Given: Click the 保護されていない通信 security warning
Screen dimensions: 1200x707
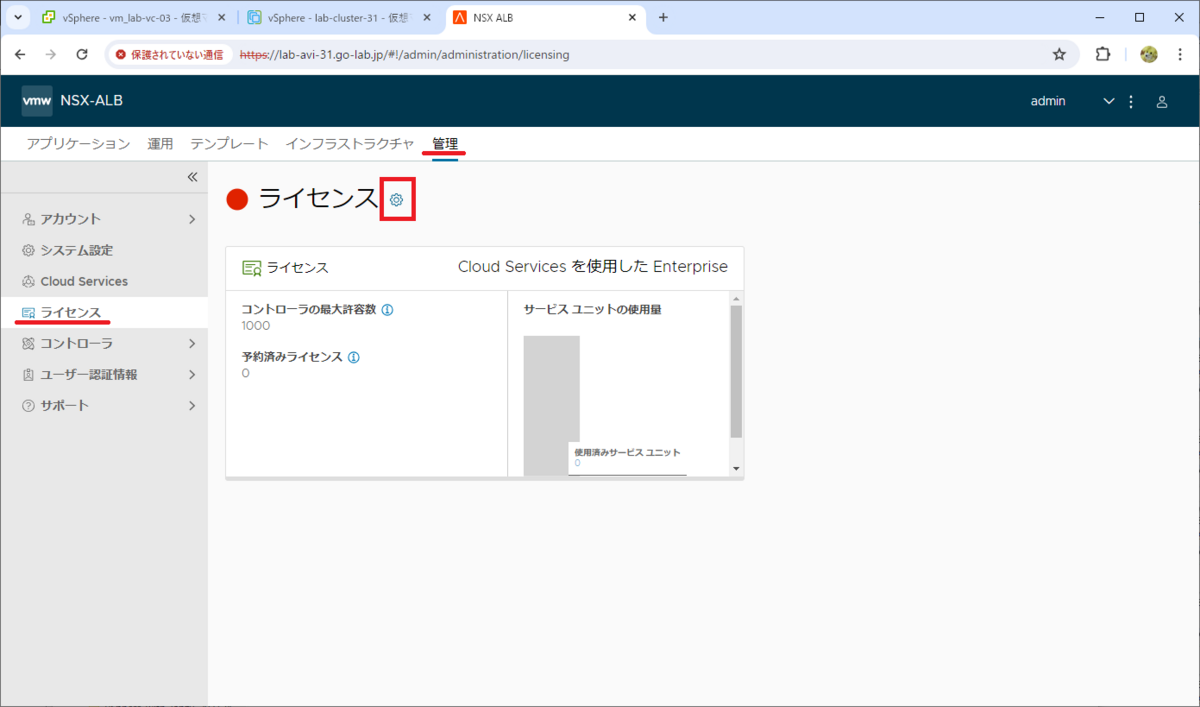Looking at the screenshot, I should (169, 55).
